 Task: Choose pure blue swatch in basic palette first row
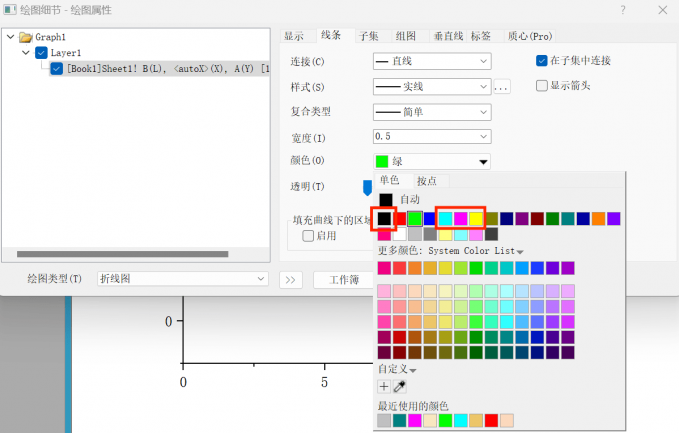pyautogui.click(x=430, y=219)
